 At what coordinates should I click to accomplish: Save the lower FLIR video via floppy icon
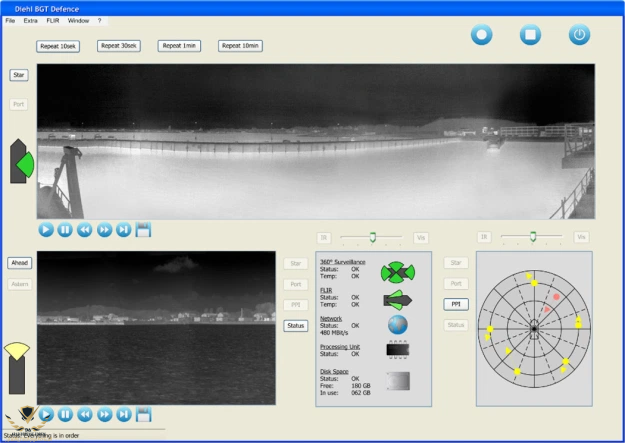point(143,414)
